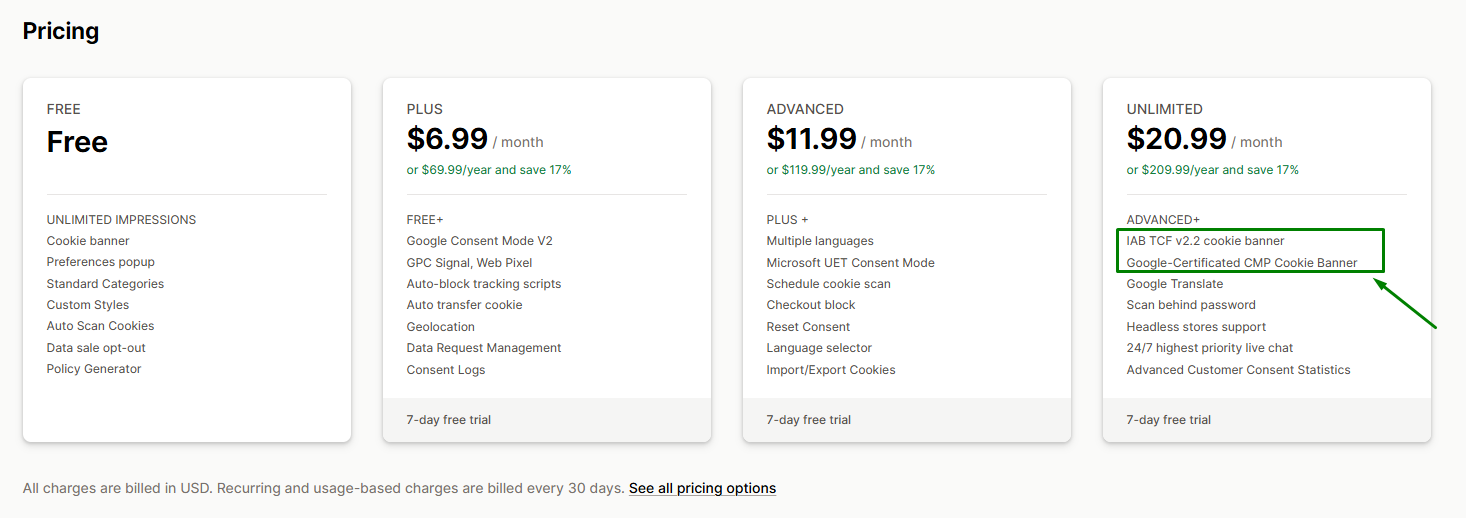Click the Import/Export Cookies feature
The width and height of the screenshot is (1466, 518).
click(830, 370)
